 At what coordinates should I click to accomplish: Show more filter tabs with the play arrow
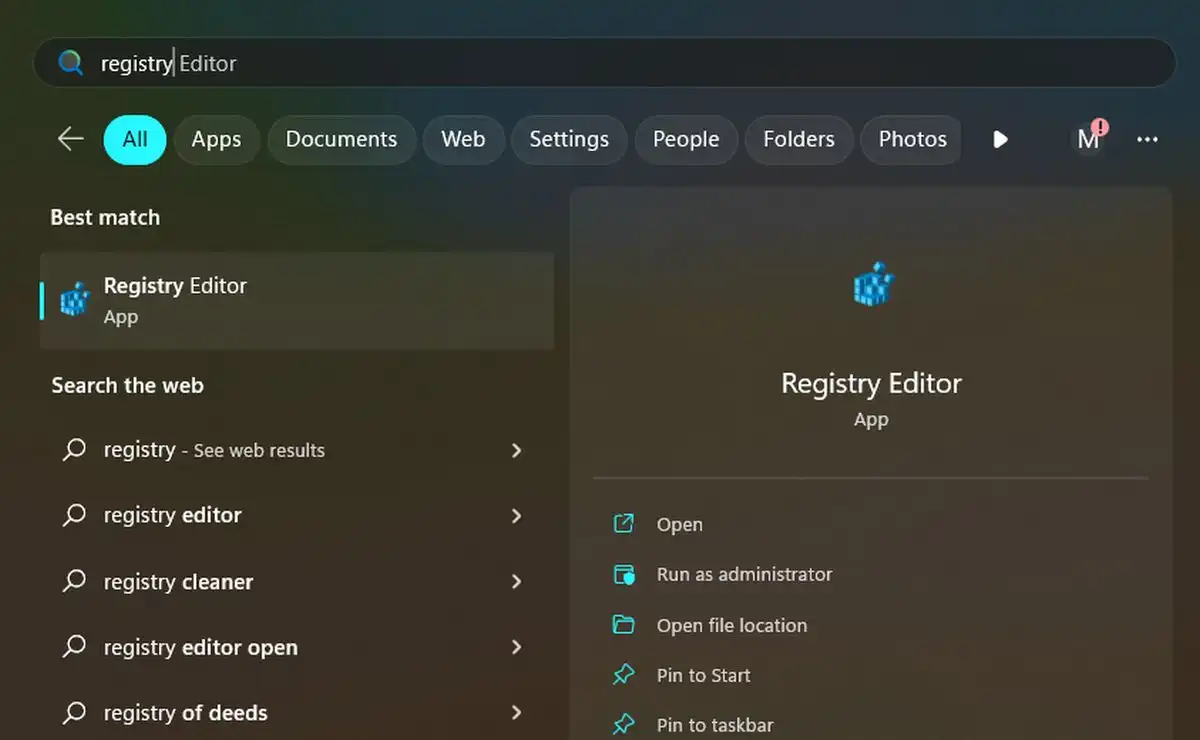coord(1000,139)
